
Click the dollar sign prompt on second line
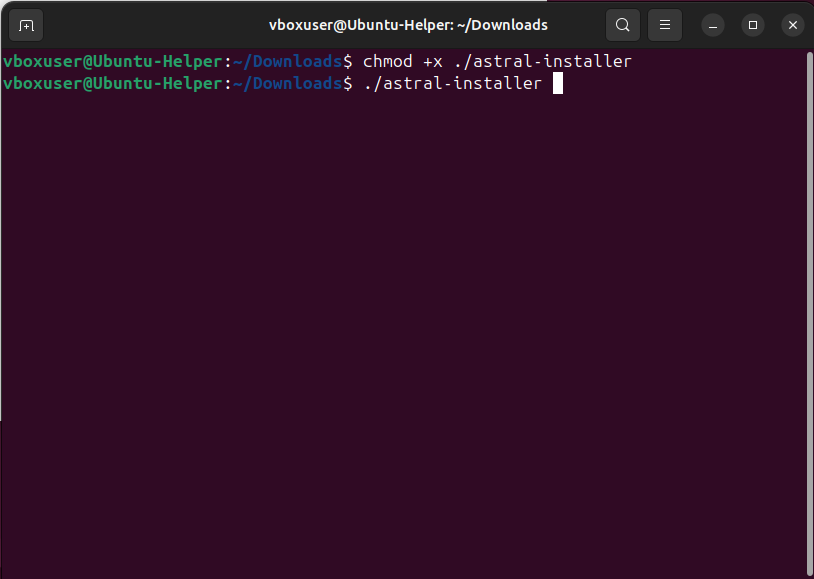(x=347, y=83)
